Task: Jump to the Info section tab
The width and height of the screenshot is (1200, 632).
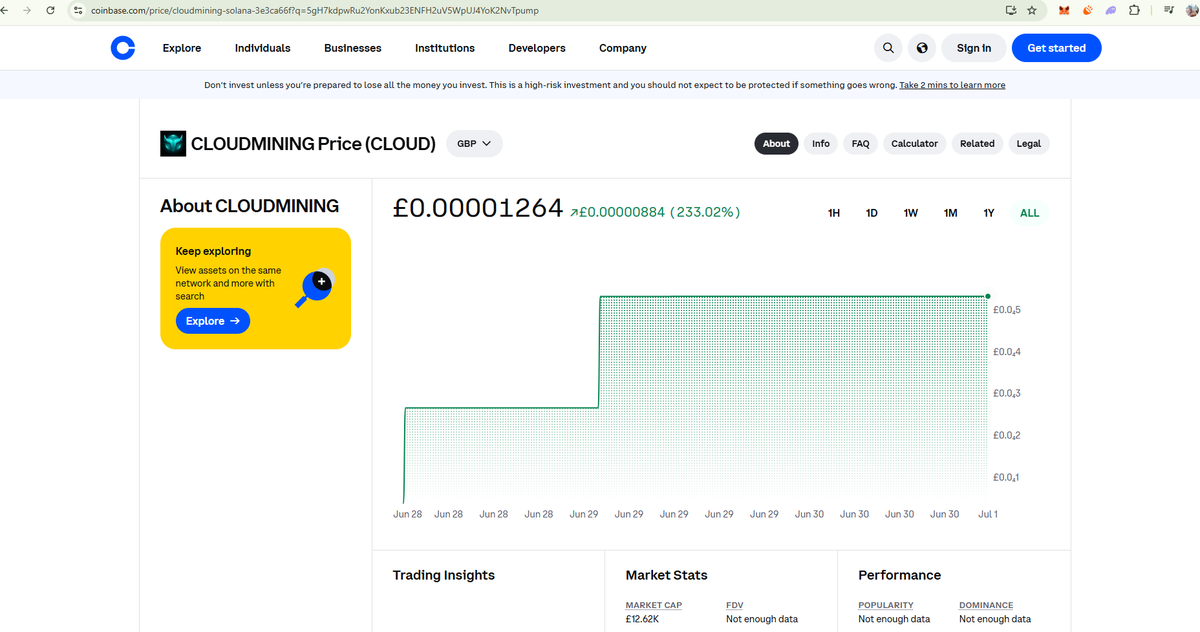Action: 821,143
